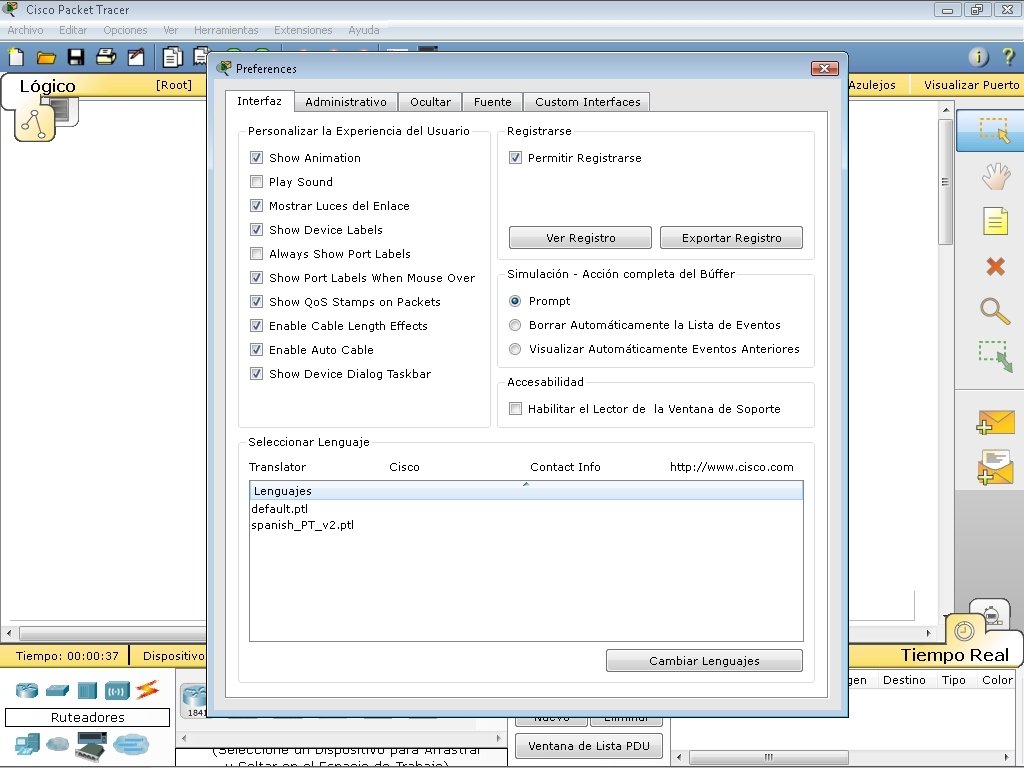Screen dimensions: 1024x768
Task: Select default.ptl language file
Action: [x=280, y=509]
